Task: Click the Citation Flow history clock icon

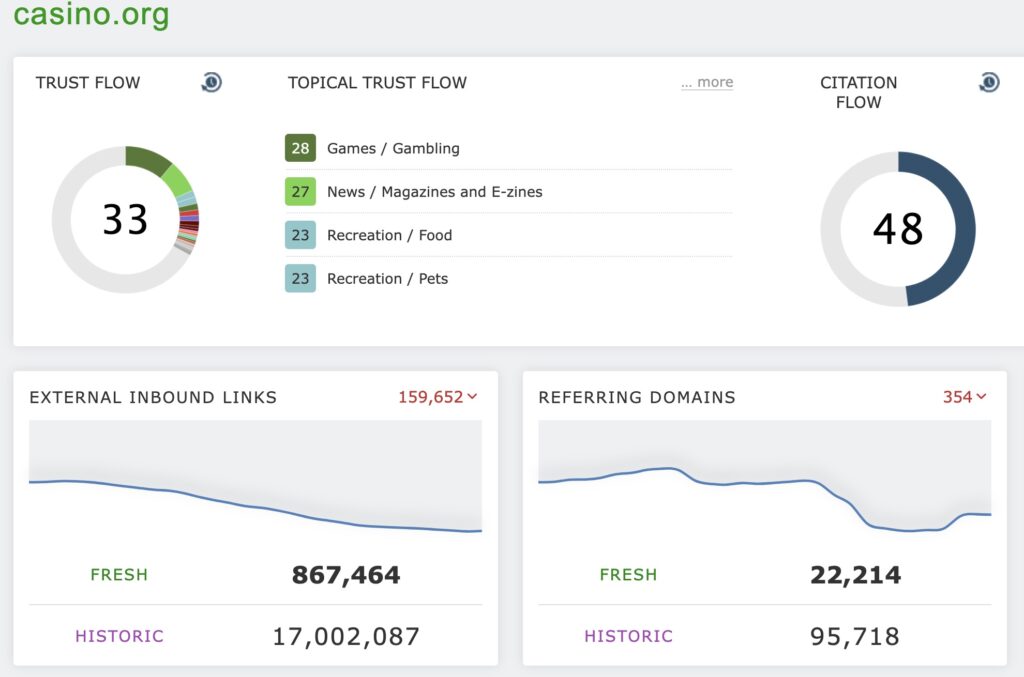Action: [988, 83]
